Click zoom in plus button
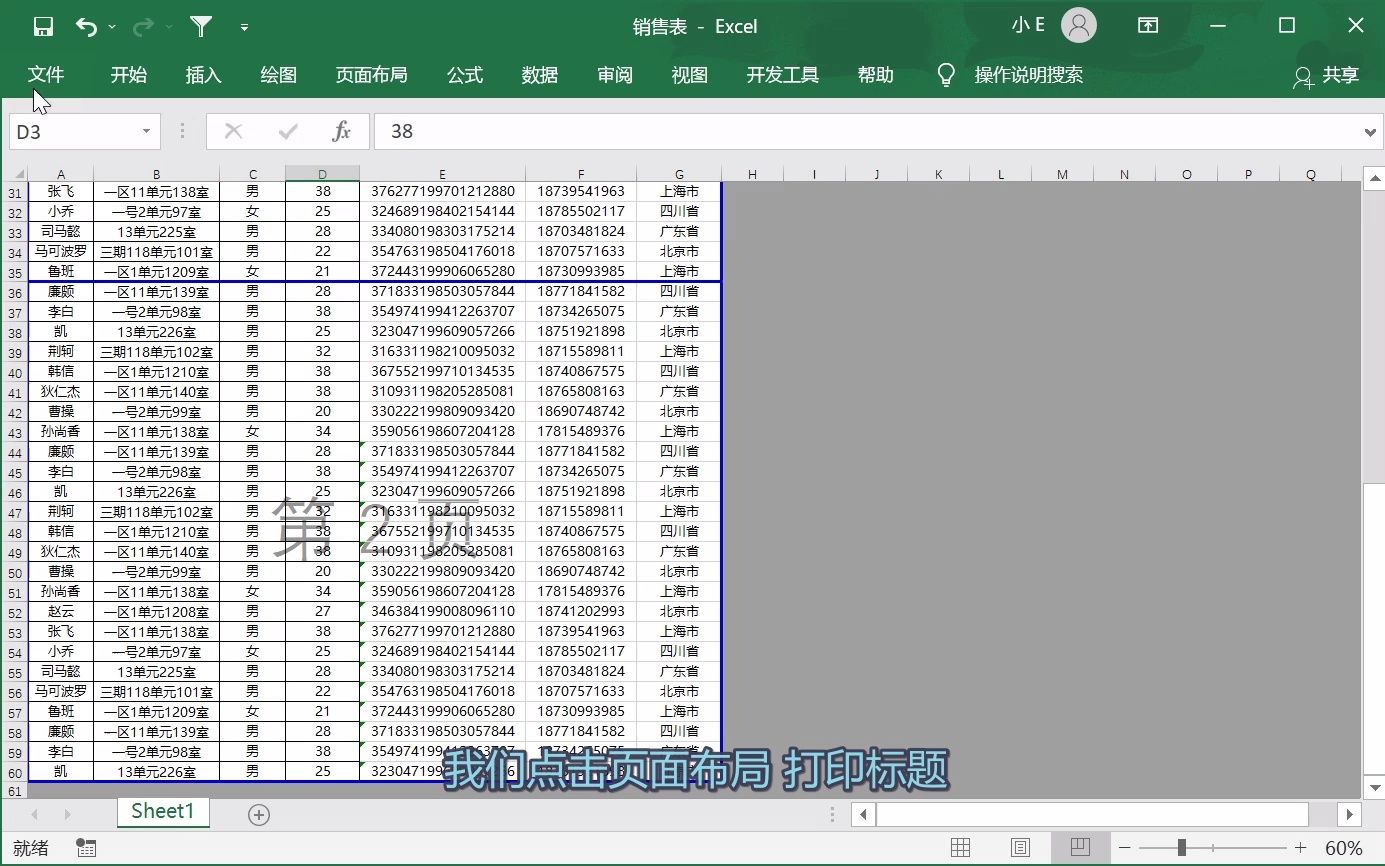 pos(1300,848)
